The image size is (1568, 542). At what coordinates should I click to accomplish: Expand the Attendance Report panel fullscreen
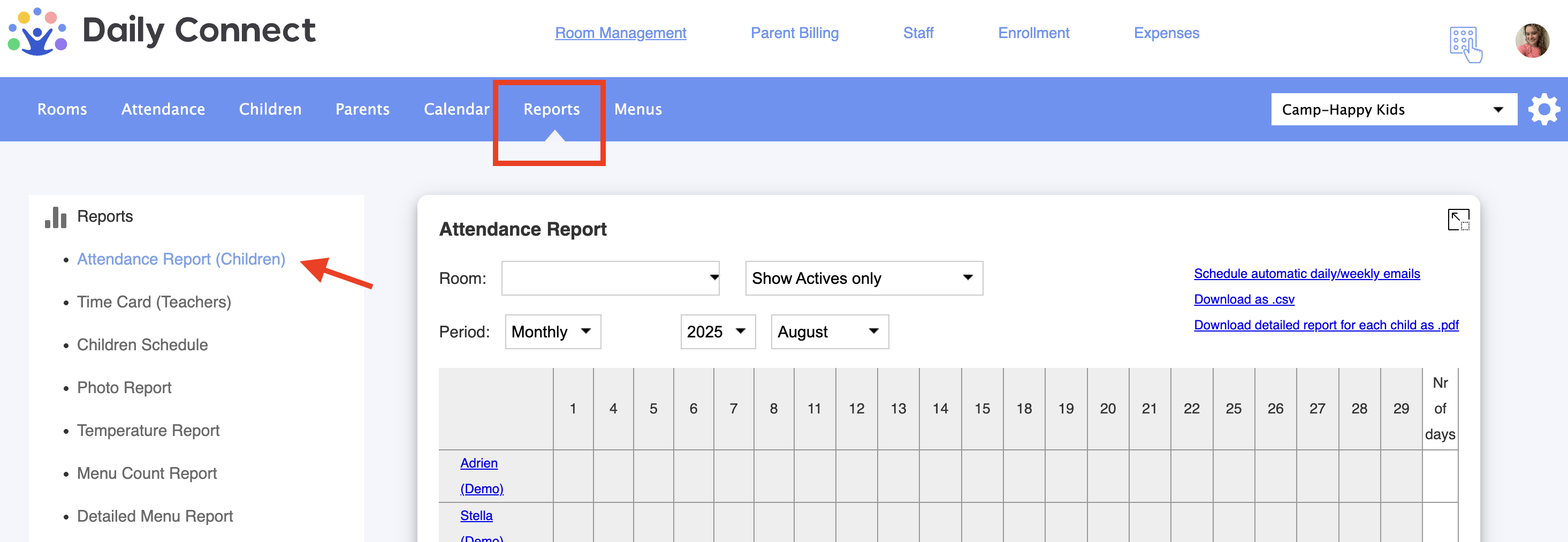click(1458, 220)
